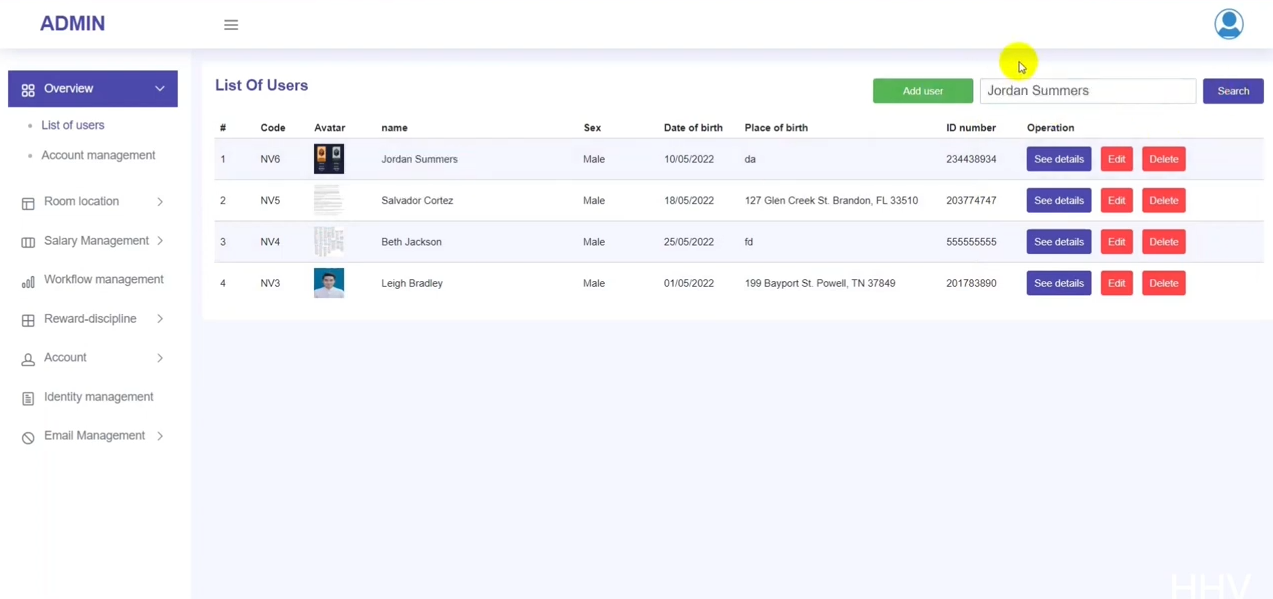Expand the Room location submenu arrow

[160, 202]
